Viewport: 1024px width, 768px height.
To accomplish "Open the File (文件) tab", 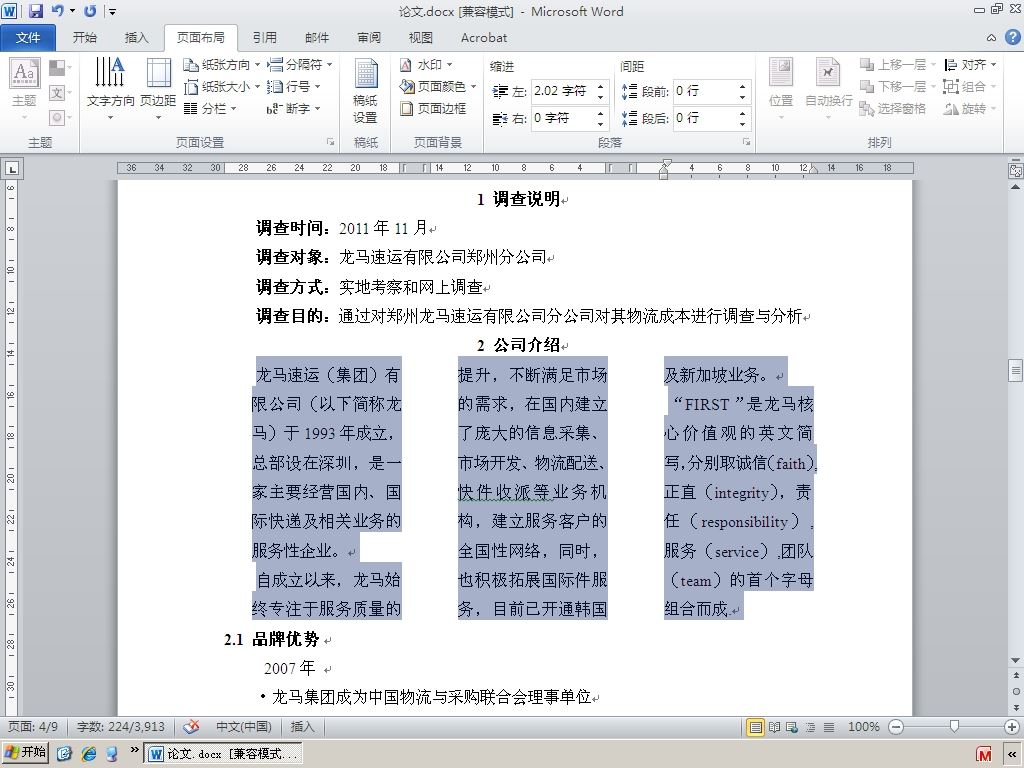I will 28,38.
